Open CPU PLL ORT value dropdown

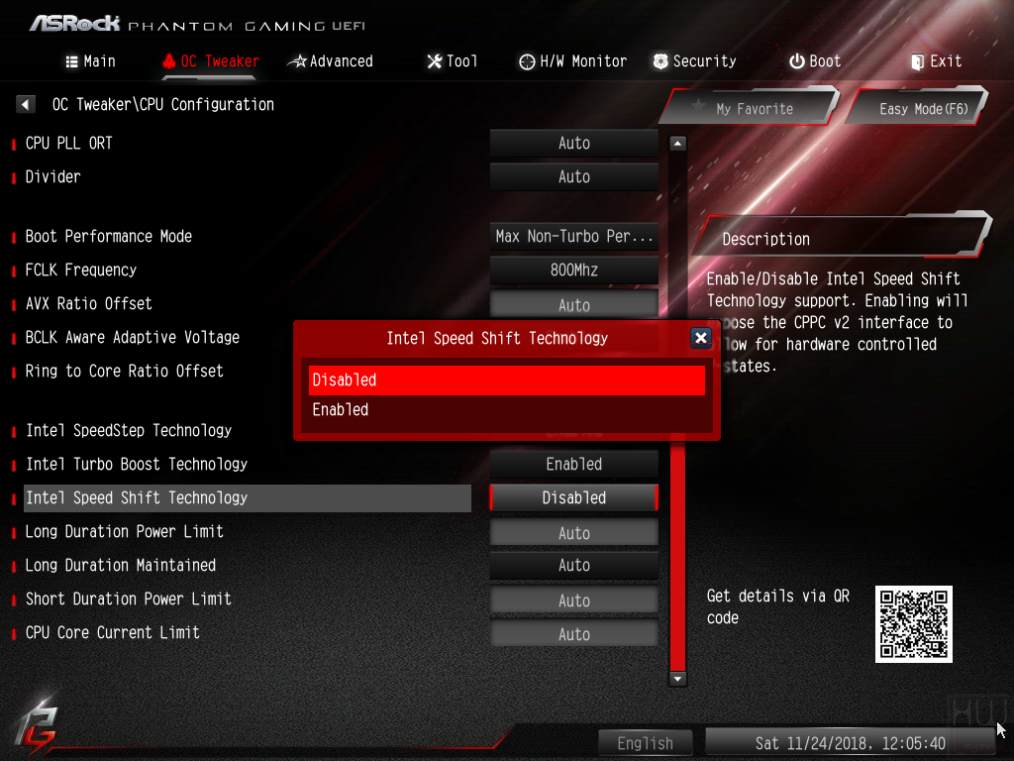(574, 143)
